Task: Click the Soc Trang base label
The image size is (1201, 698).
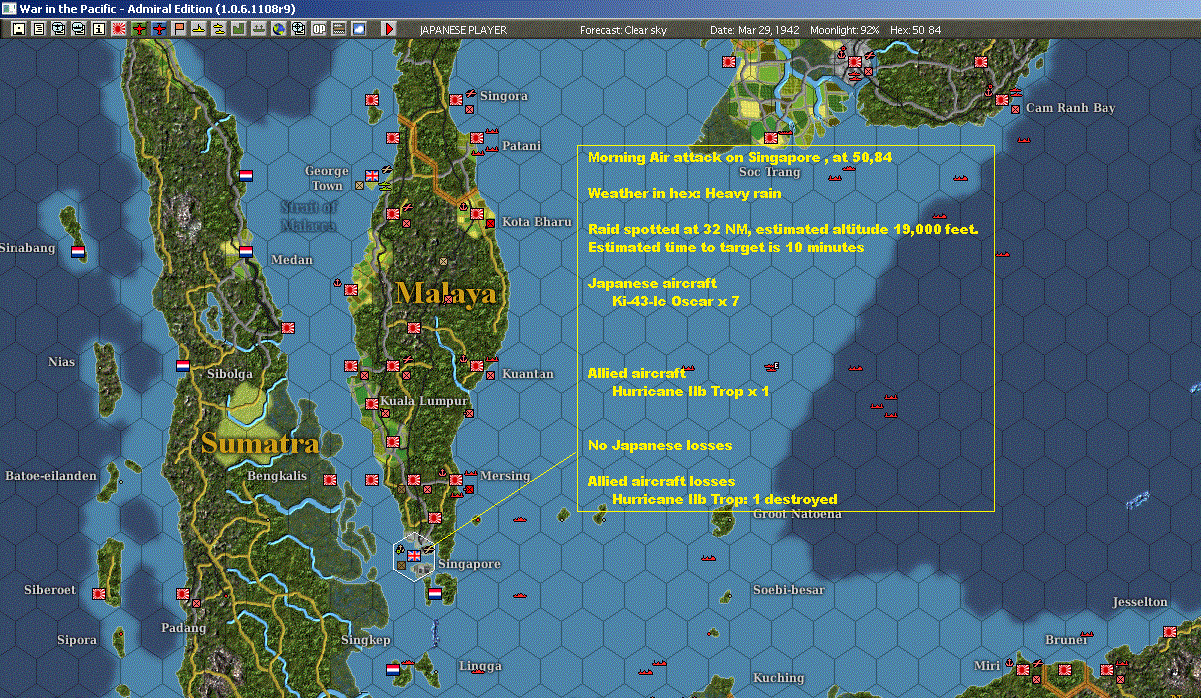Action: pyautogui.click(x=770, y=172)
